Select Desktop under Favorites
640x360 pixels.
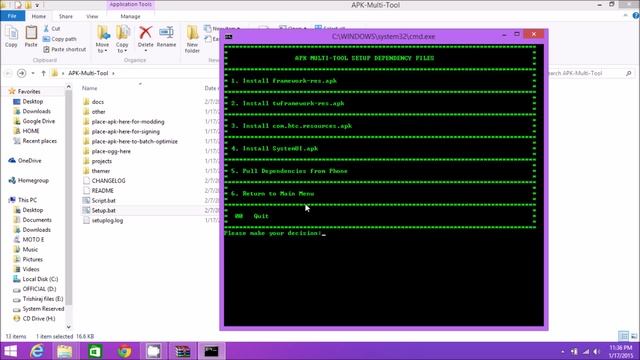33,101
